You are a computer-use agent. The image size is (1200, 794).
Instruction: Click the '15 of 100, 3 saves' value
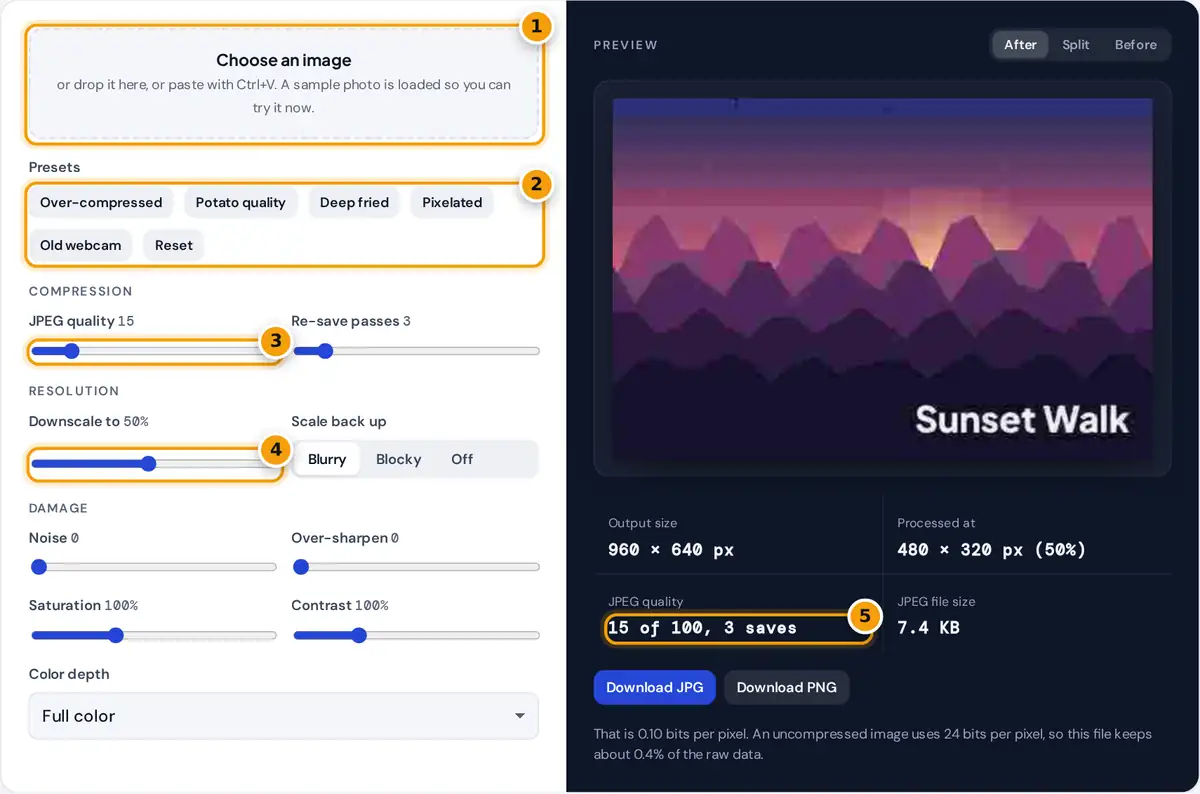[x=702, y=628]
